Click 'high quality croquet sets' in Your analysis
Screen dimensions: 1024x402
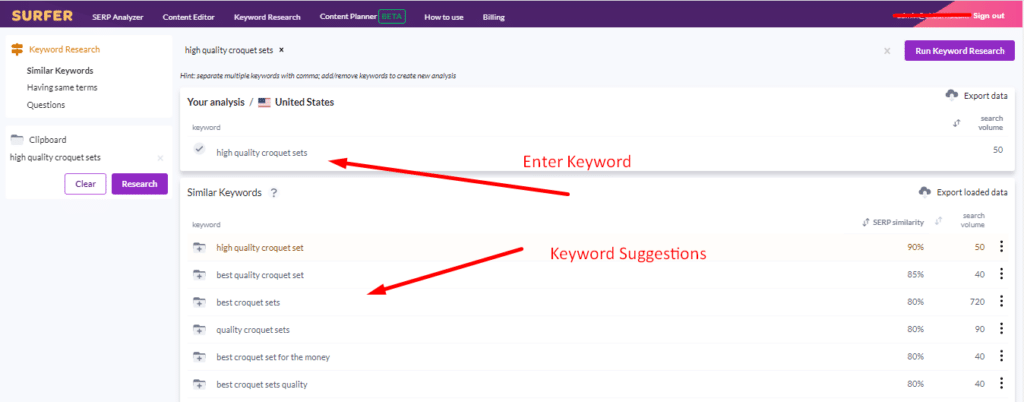[262, 153]
